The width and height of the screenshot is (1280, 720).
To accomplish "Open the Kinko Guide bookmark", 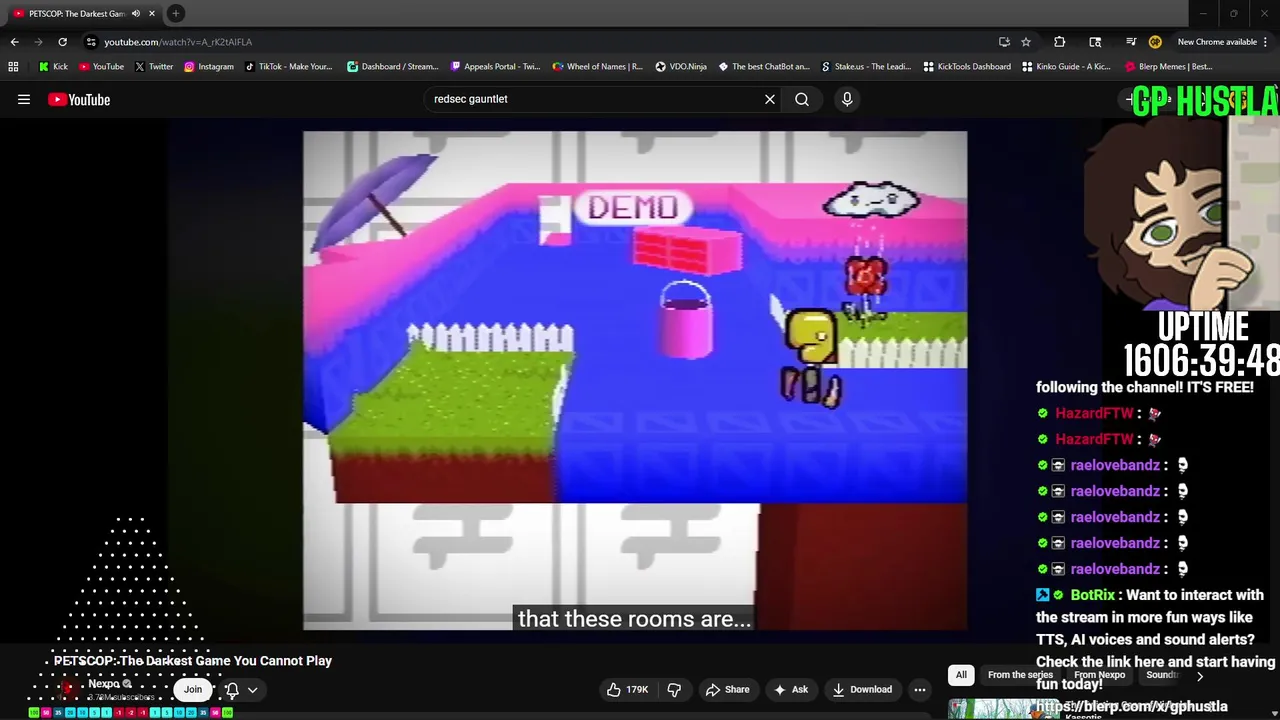I will click(1066, 66).
